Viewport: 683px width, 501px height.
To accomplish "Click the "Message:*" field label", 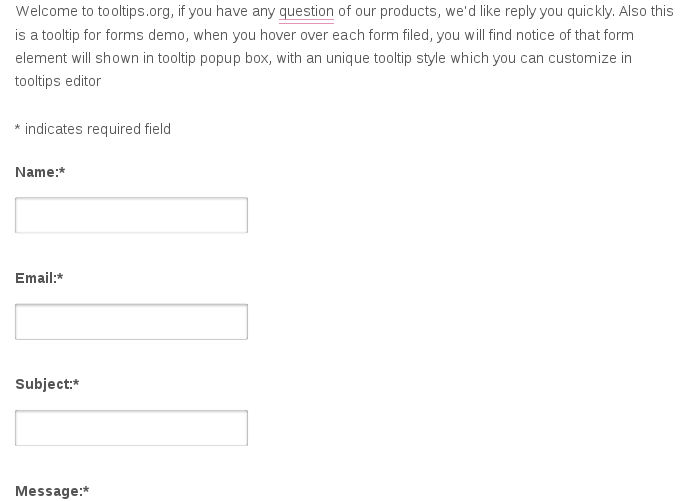I will pos(52,491).
